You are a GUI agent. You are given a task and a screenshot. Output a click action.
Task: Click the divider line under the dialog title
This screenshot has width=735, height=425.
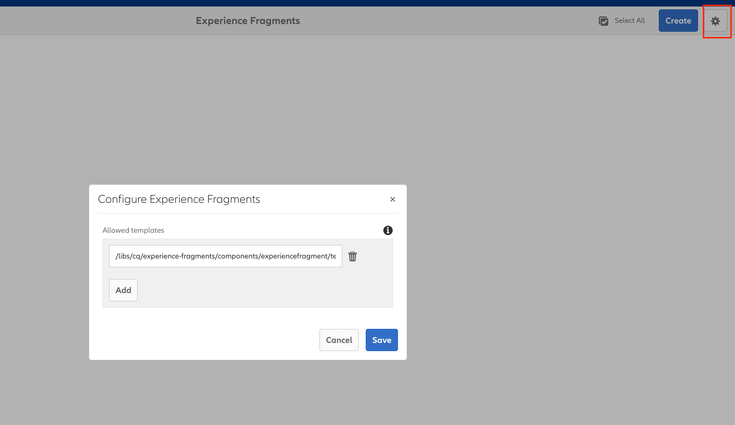247,213
